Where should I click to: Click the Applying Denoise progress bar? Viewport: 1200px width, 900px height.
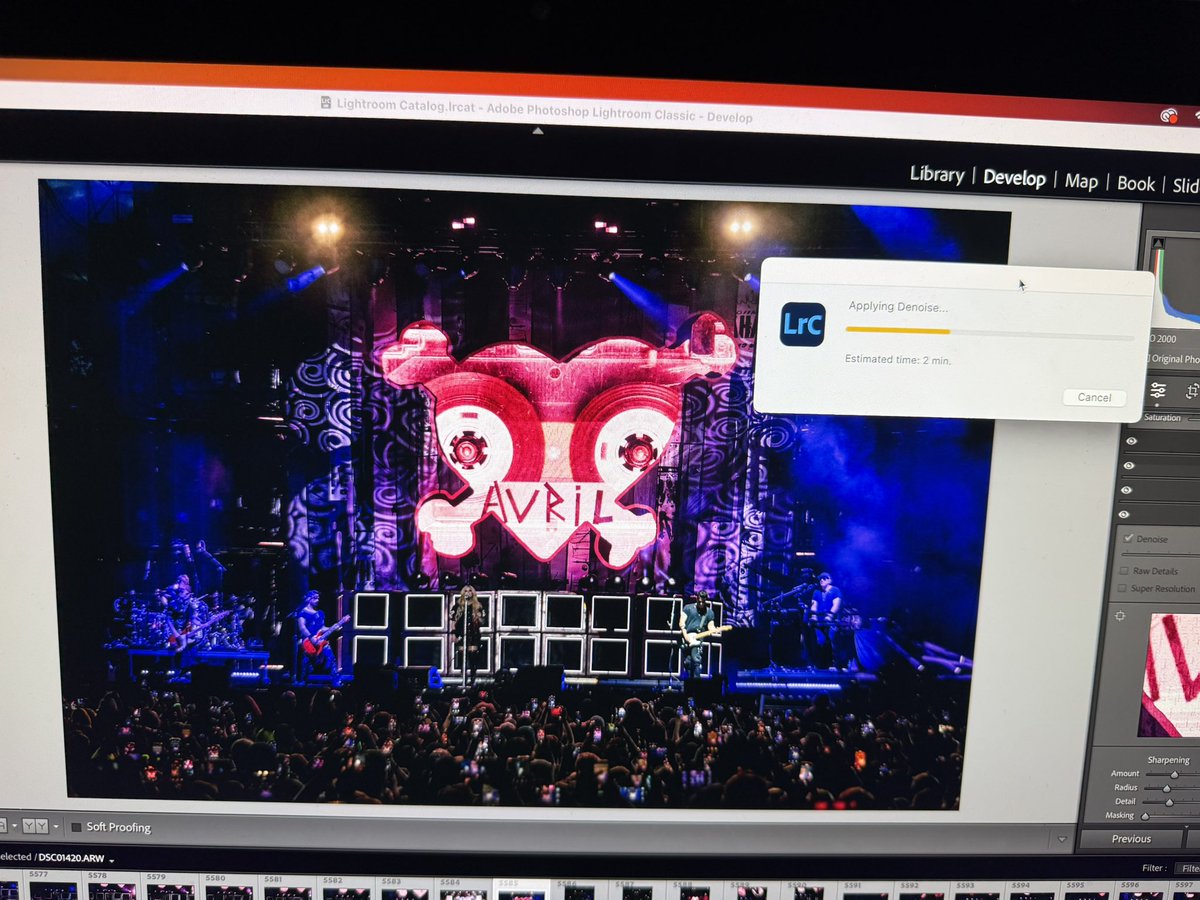(990, 332)
